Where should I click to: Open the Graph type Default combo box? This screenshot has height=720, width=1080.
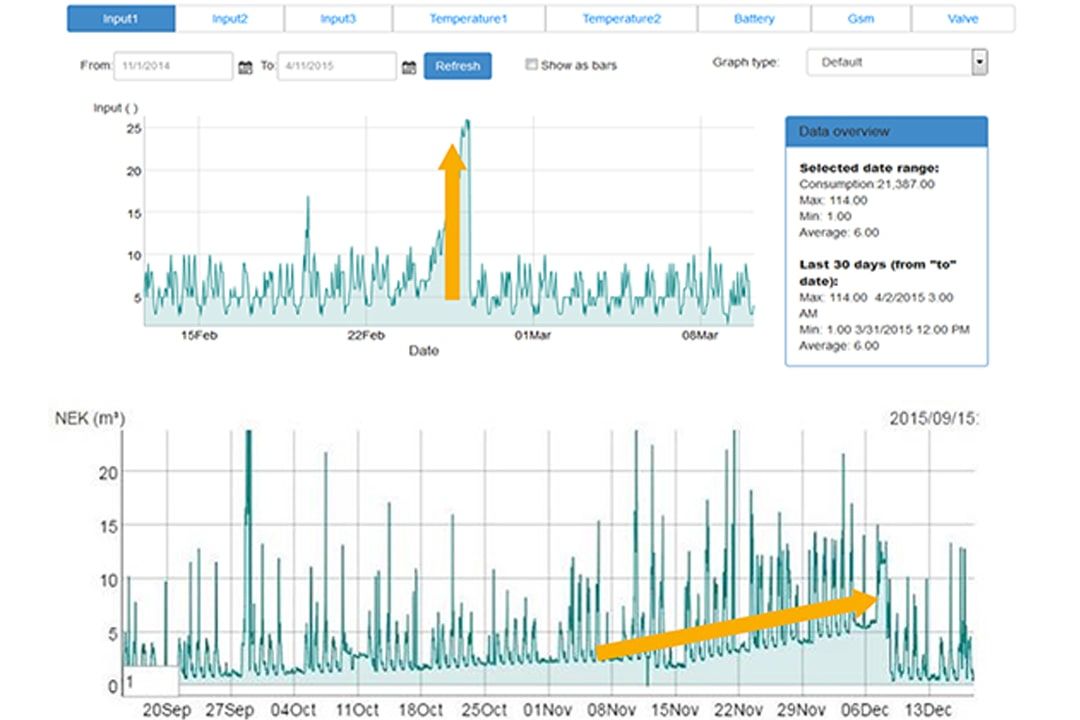[889, 62]
